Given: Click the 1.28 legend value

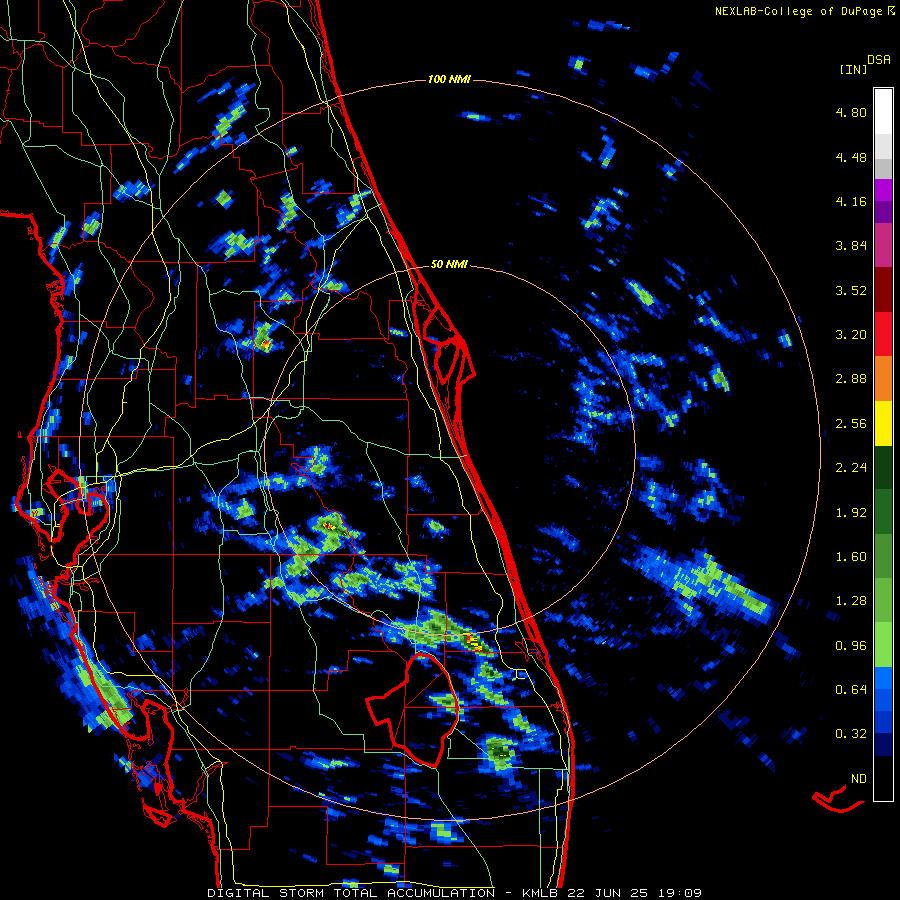Looking at the screenshot, I should pyautogui.click(x=851, y=601).
